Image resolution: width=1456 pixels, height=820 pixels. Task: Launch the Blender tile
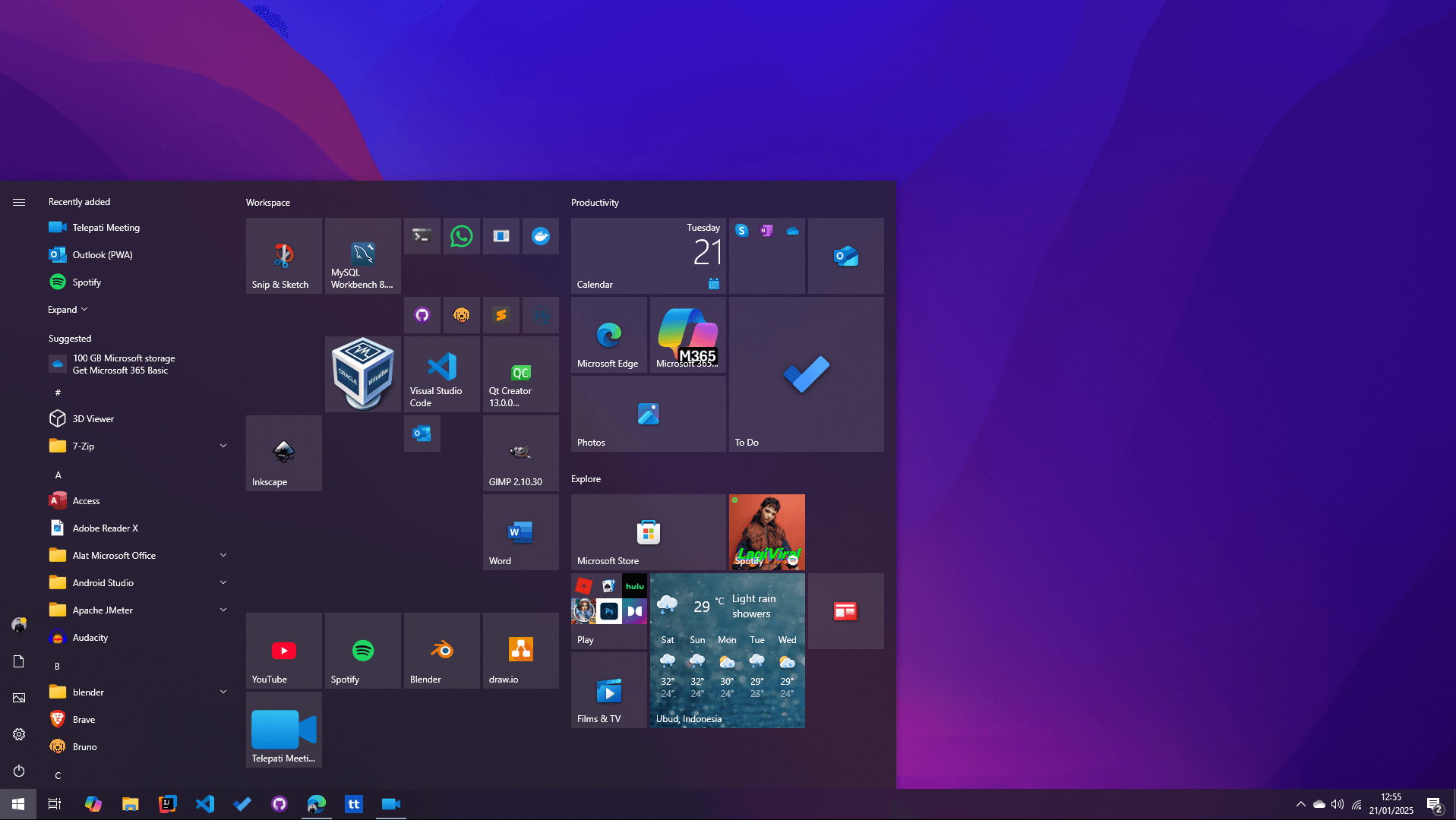click(441, 651)
